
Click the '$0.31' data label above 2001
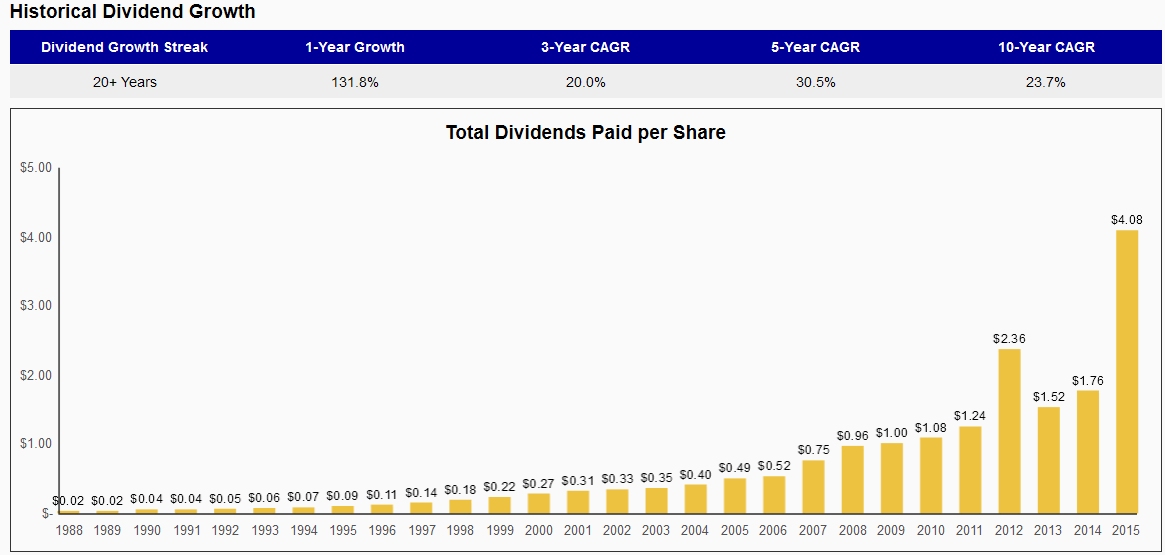click(578, 481)
